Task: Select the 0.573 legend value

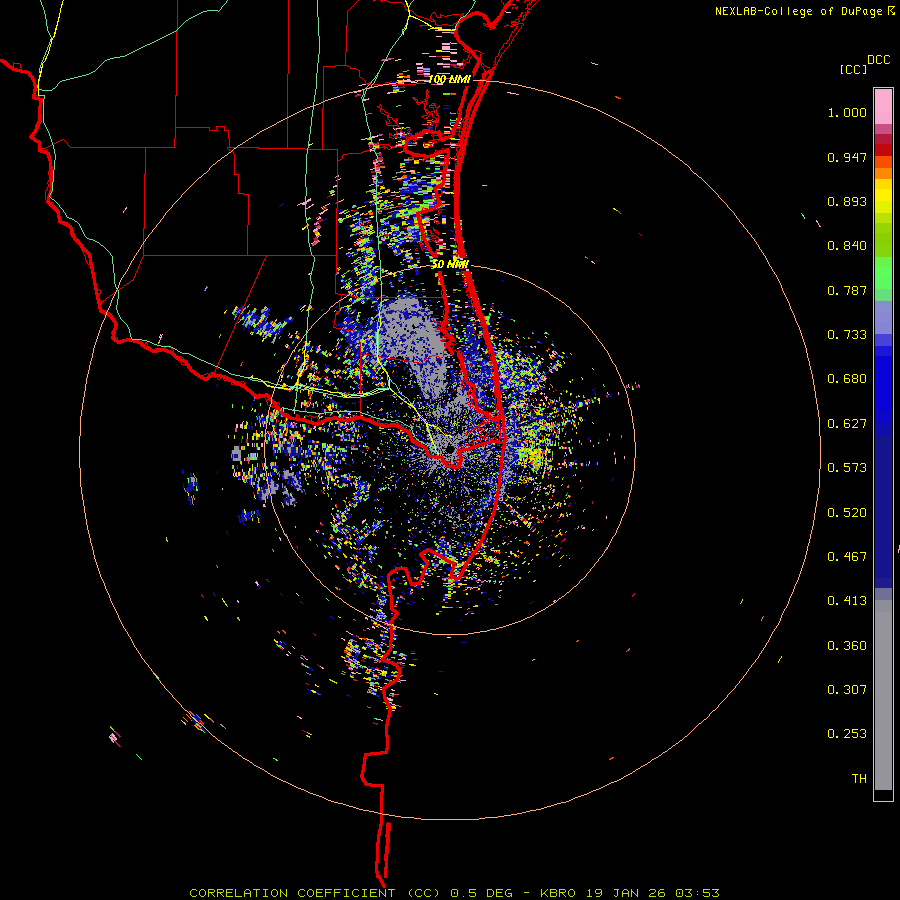Action: coord(847,468)
